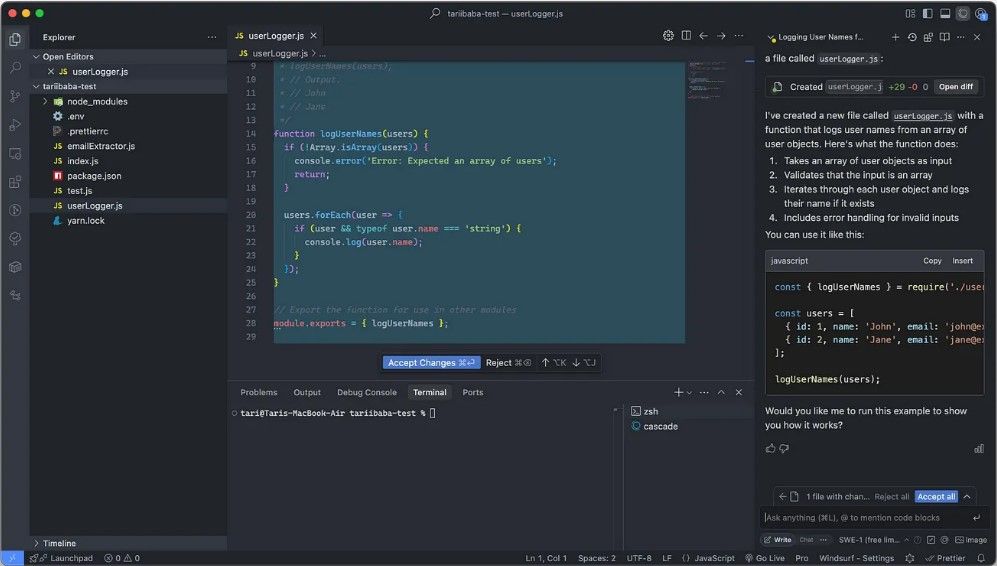The height and width of the screenshot is (566, 997).
Task: Click Go Live in the status bar
Action: point(765,558)
